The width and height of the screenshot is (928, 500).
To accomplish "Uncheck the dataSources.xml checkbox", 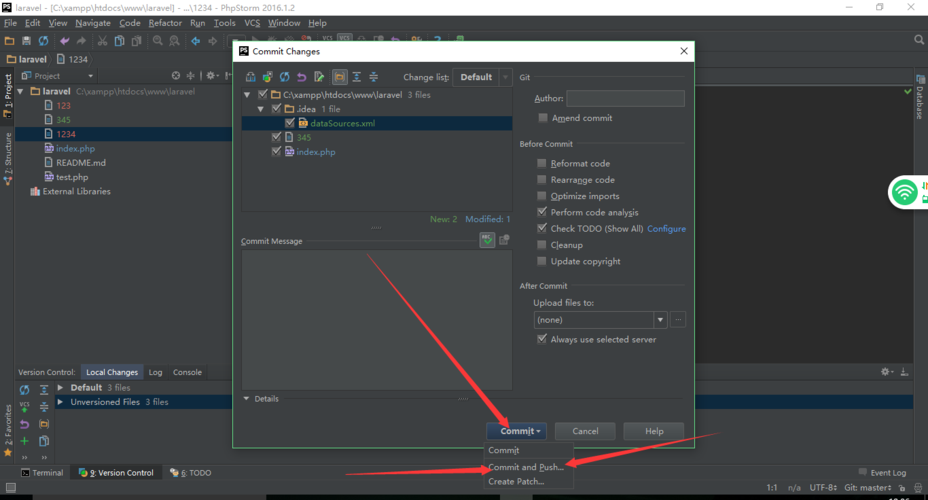I will pos(289,123).
